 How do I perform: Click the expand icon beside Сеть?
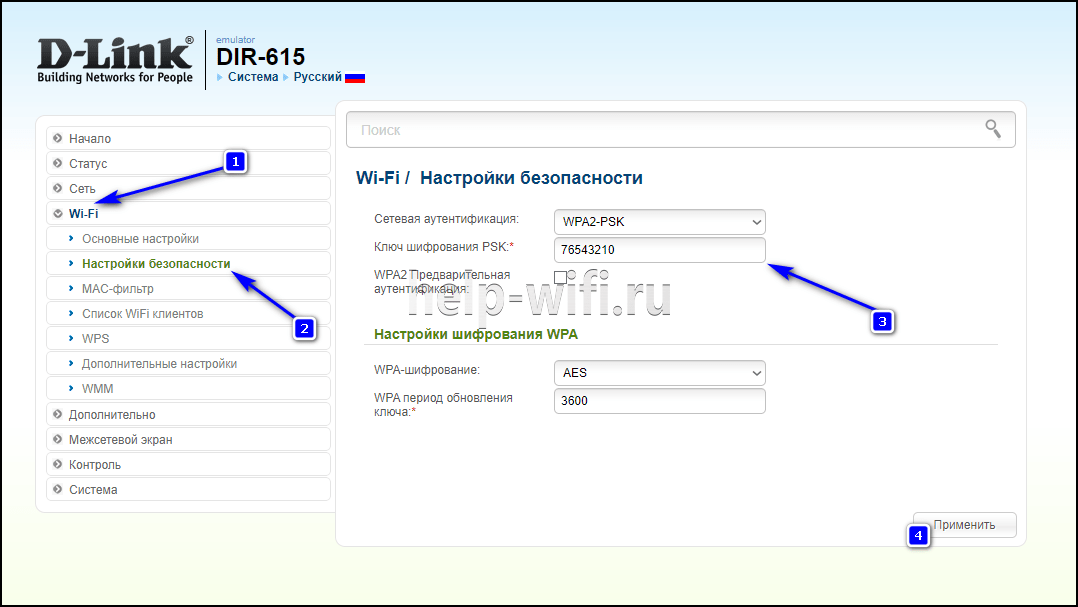coord(58,188)
